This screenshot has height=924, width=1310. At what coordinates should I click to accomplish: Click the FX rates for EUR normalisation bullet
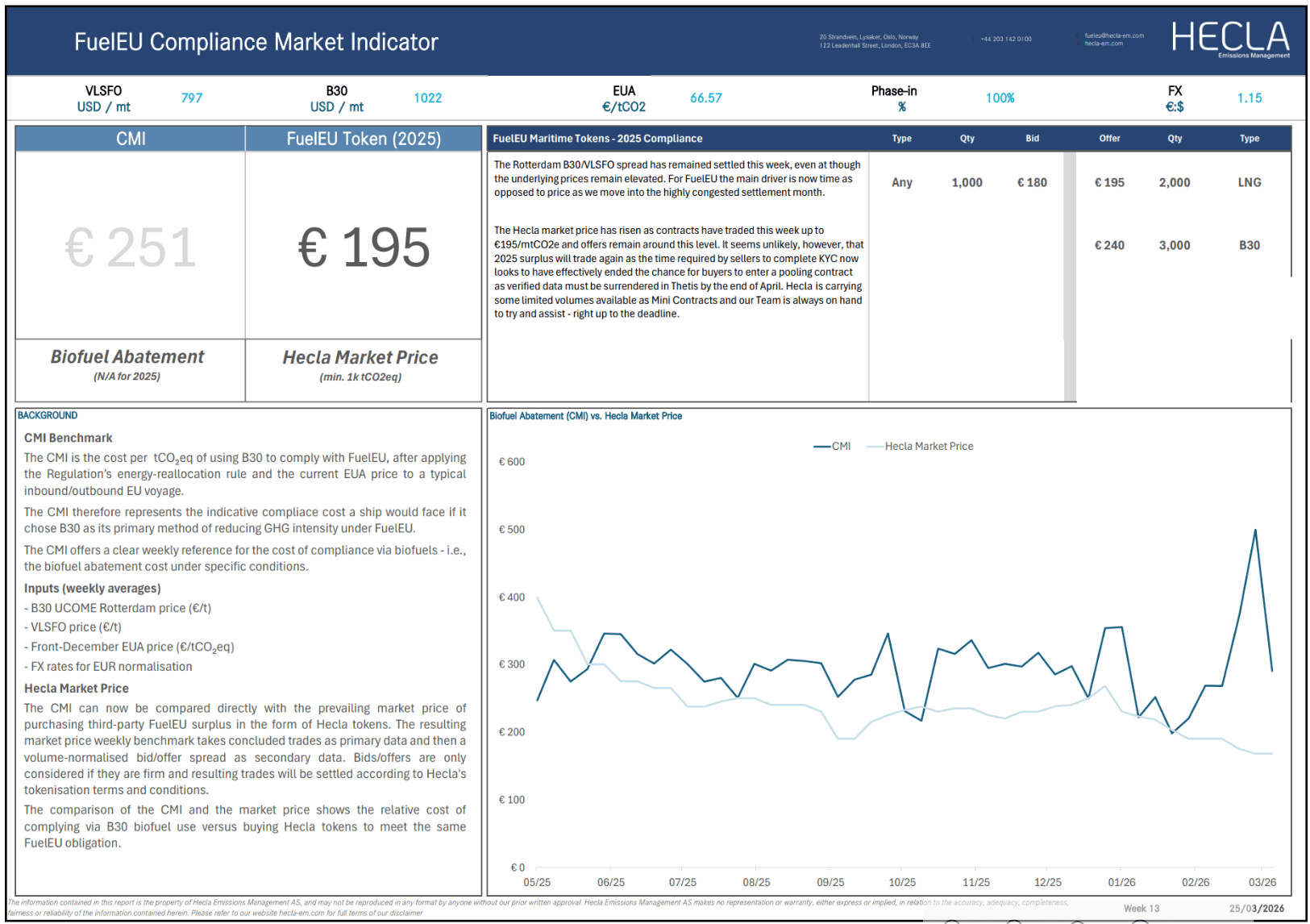pyautogui.click(x=108, y=667)
